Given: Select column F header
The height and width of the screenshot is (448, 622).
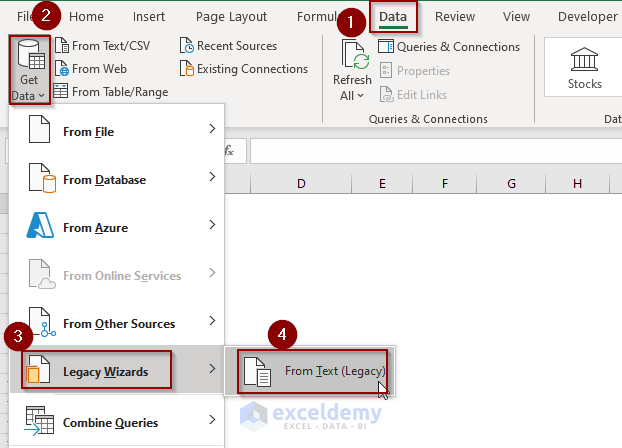Looking at the screenshot, I should tap(445, 184).
